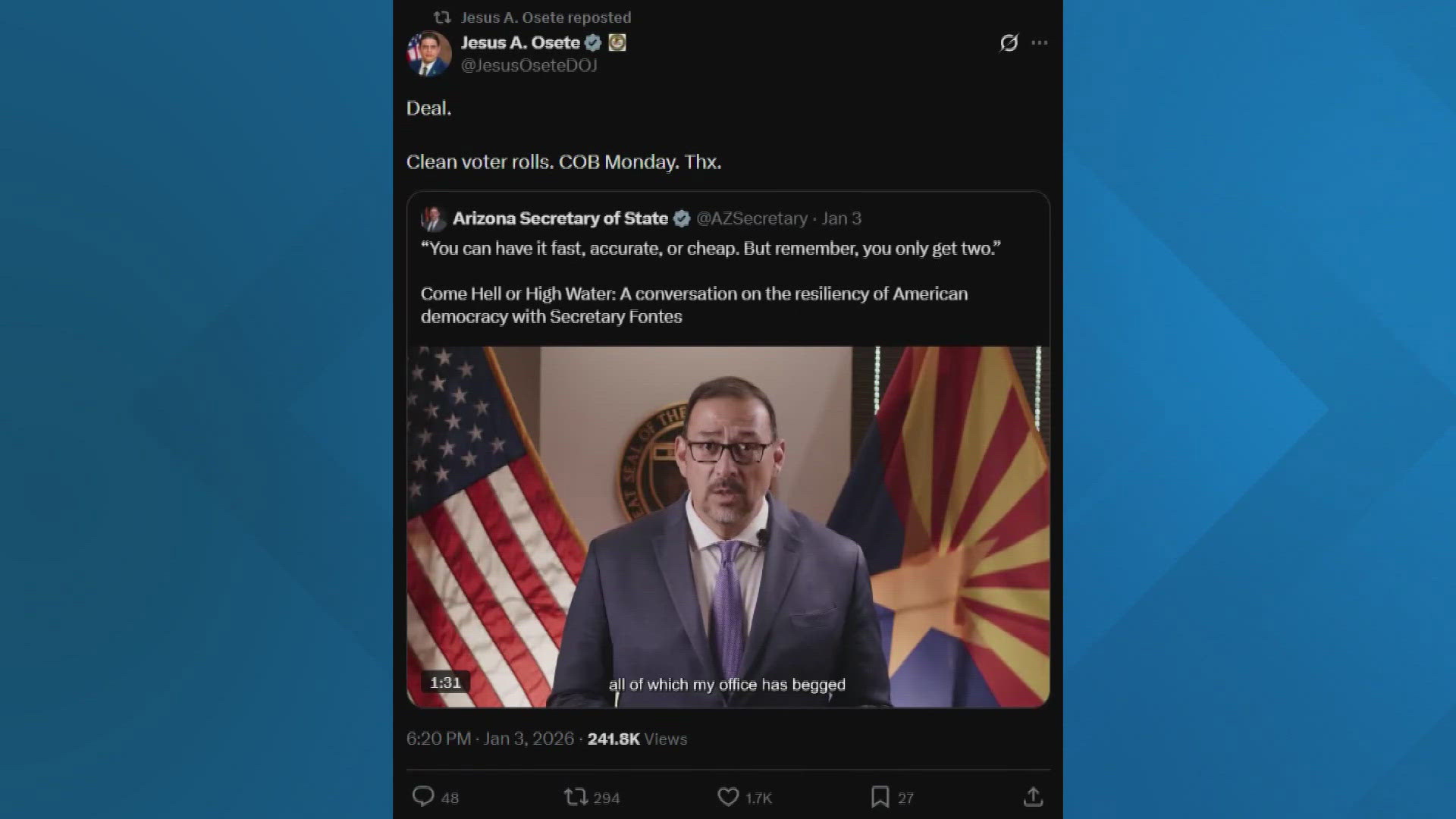Open Jesus A. Osete's profile avatar
This screenshot has height=819, width=1456.
click(429, 53)
